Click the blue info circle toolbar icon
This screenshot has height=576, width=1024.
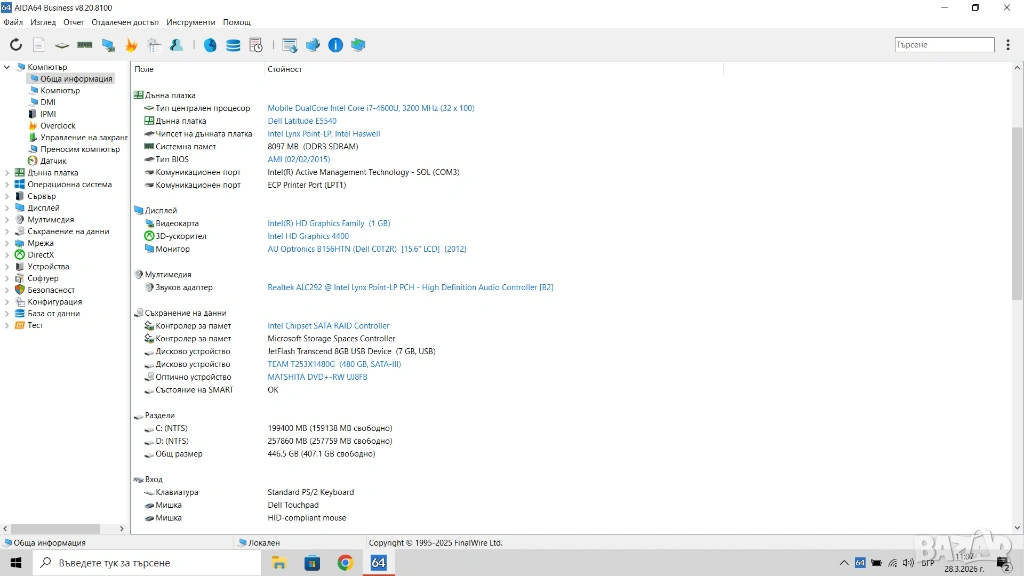pos(335,45)
